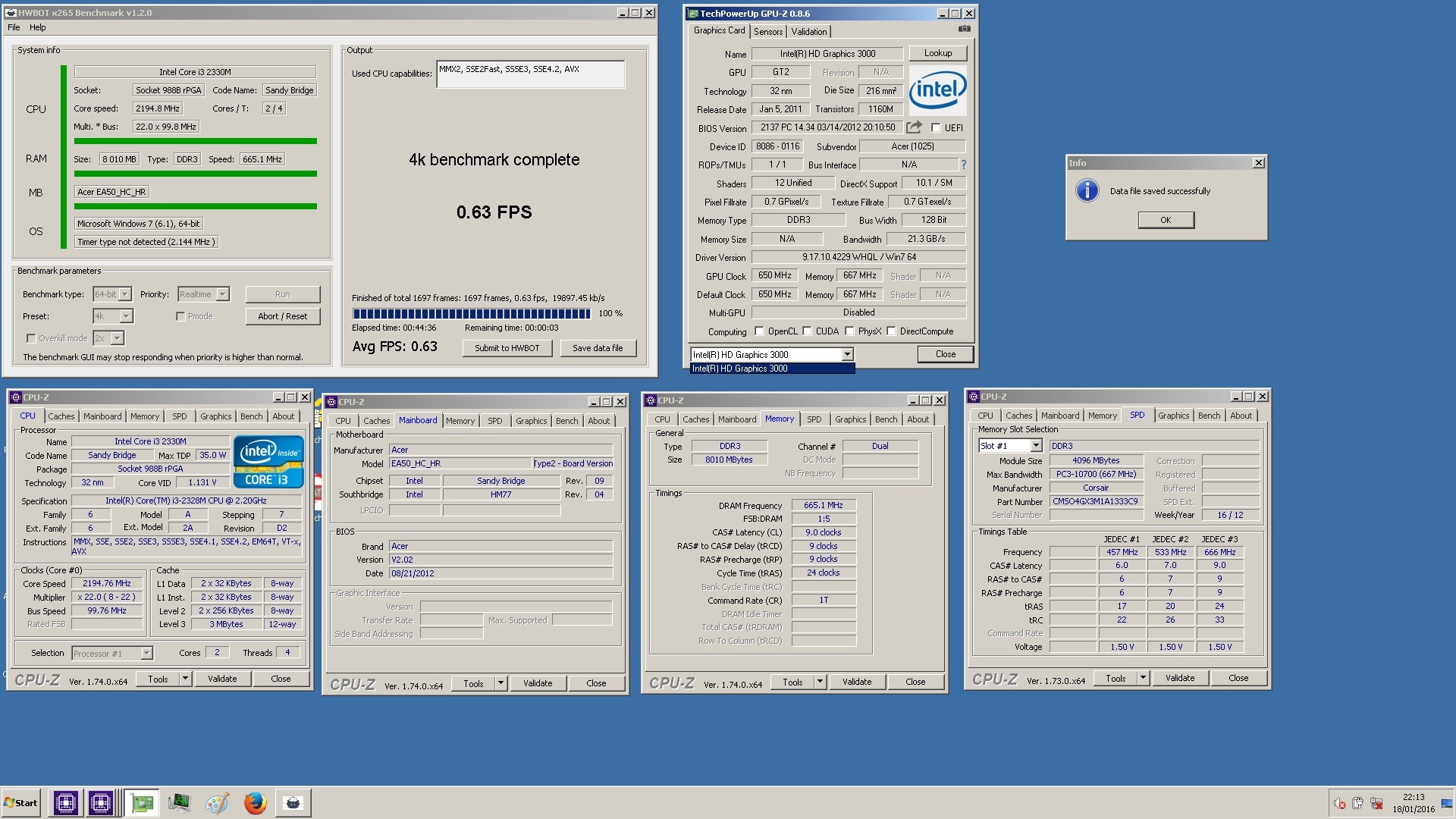Toggle the OpenCL checkbox
The image size is (1456, 819).
coord(759,331)
